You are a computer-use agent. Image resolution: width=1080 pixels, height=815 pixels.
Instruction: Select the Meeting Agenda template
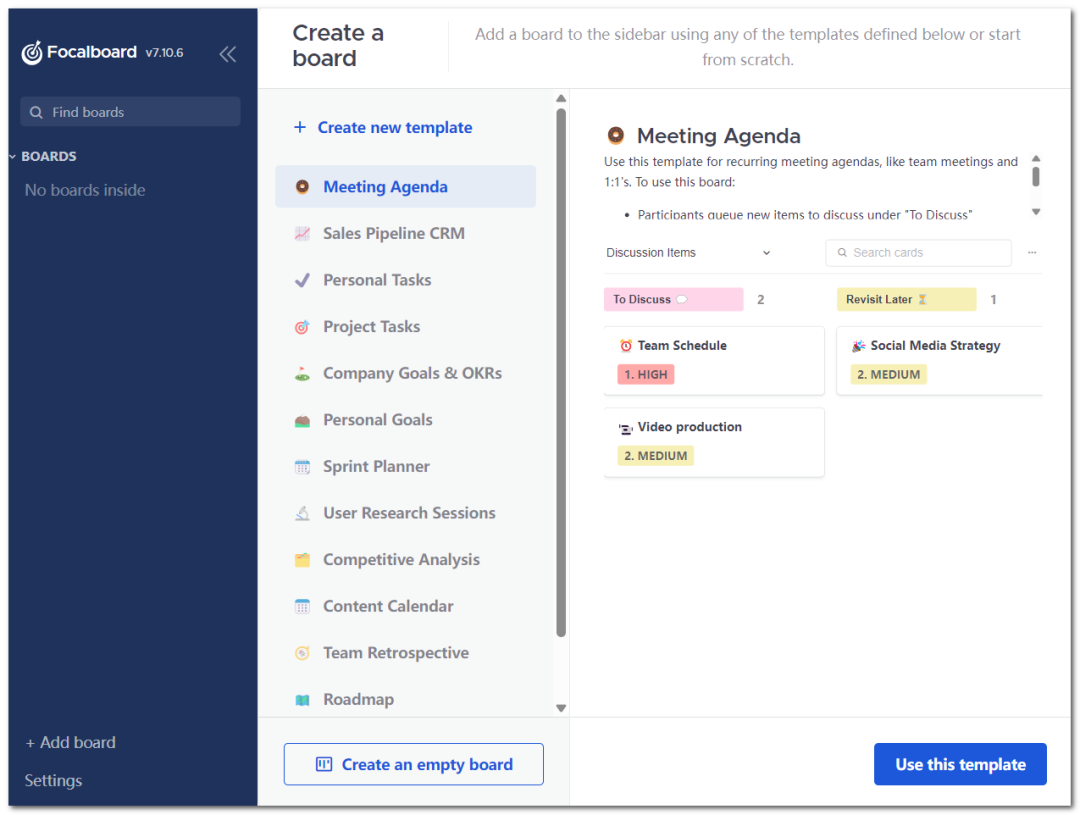pyautogui.click(x=406, y=187)
